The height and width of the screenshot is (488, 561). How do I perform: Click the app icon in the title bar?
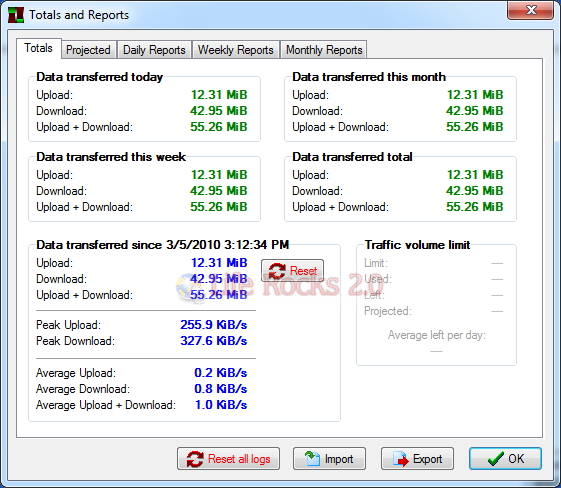coord(16,15)
